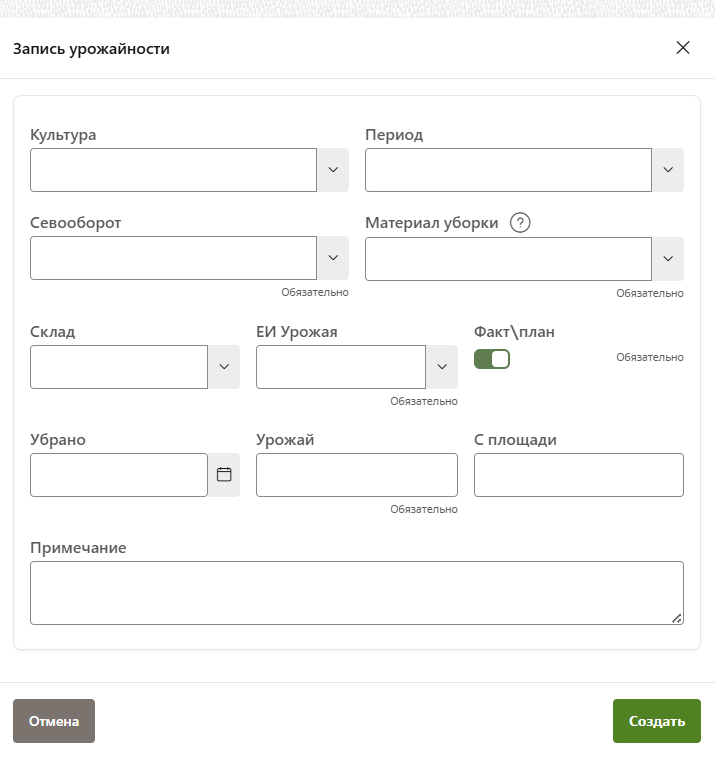
Task: Expand the Склад dropdown
Action: point(224,367)
